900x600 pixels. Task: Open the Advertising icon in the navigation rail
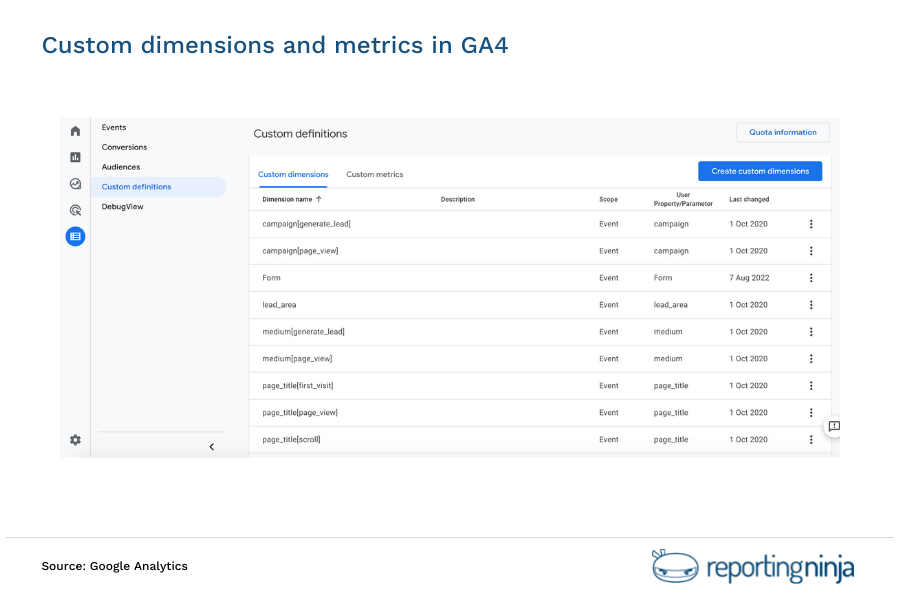(x=75, y=210)
